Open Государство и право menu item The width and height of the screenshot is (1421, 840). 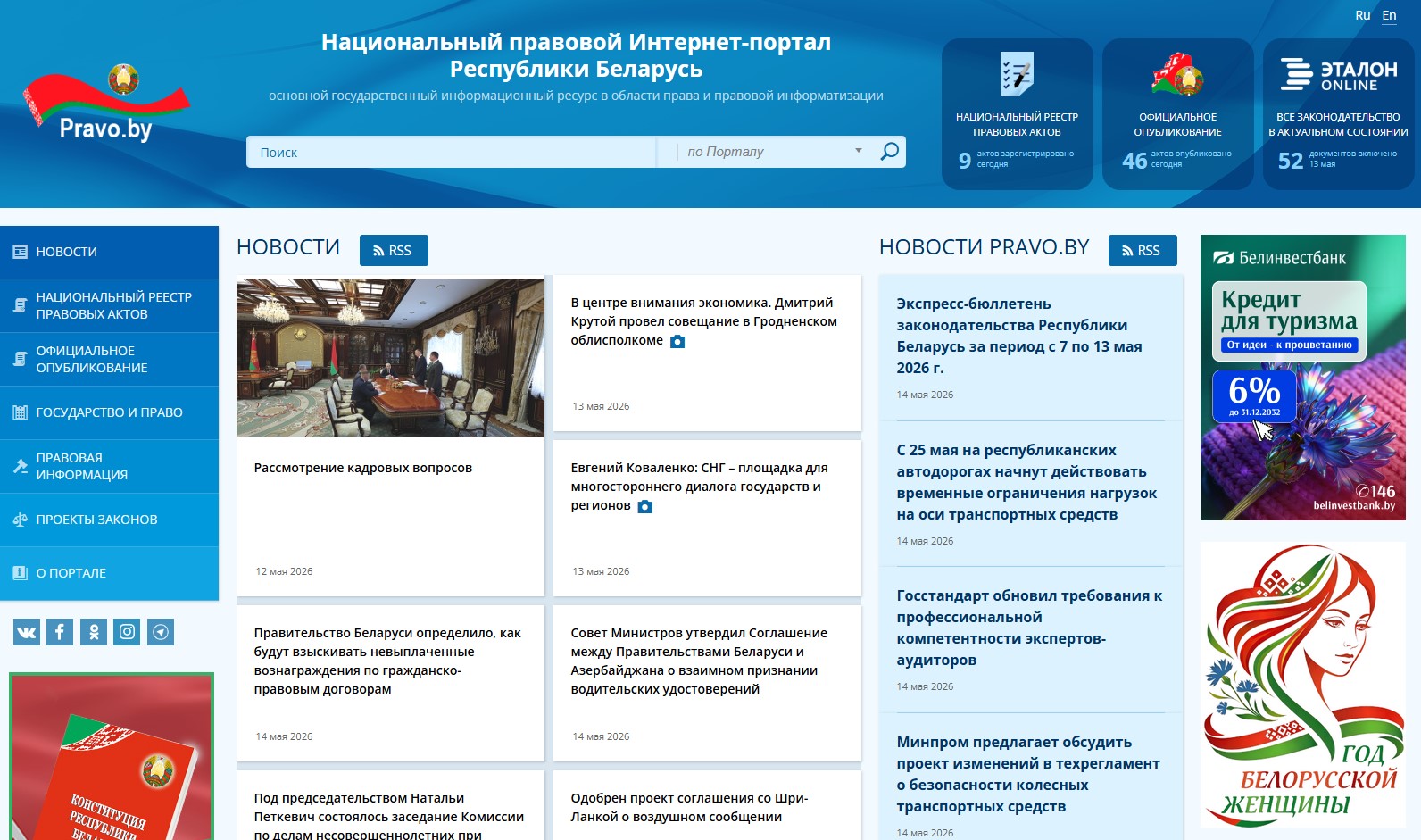109,412
